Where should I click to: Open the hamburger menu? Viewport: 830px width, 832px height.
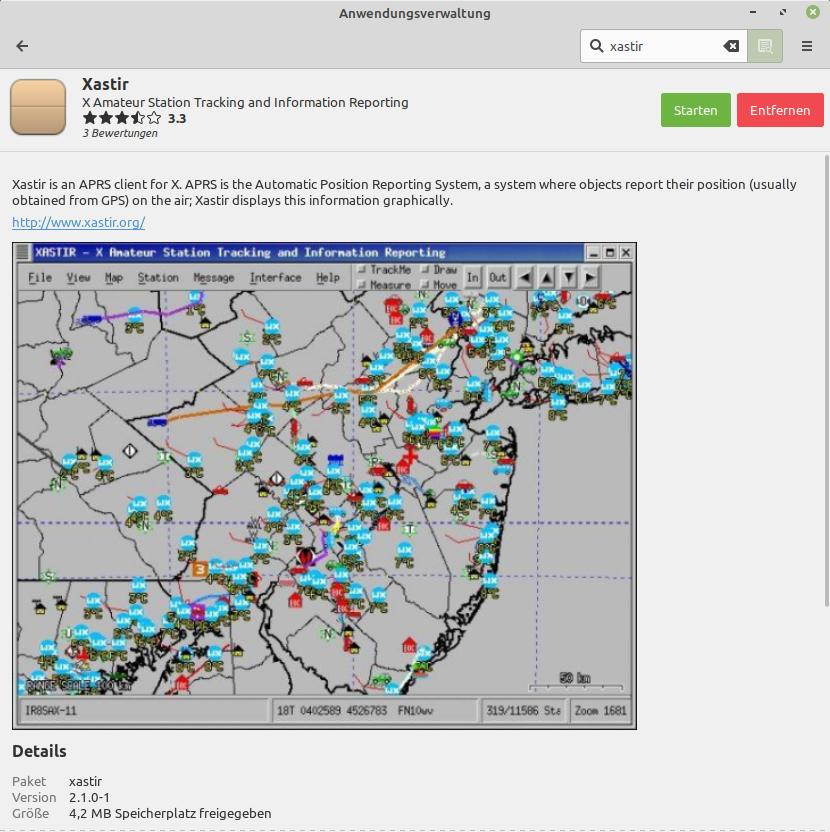[807, 46]
